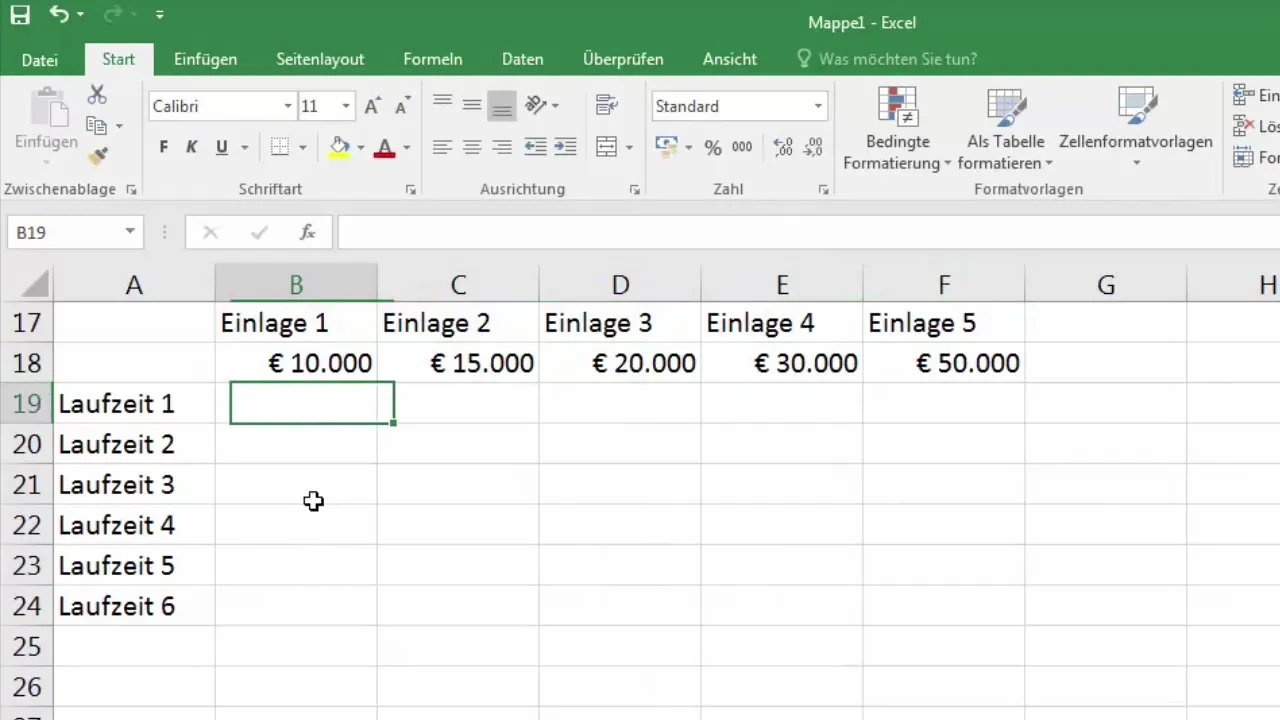Align cell content to the top
Viewport: 1280px width, 720px height.
pos(443,104)
